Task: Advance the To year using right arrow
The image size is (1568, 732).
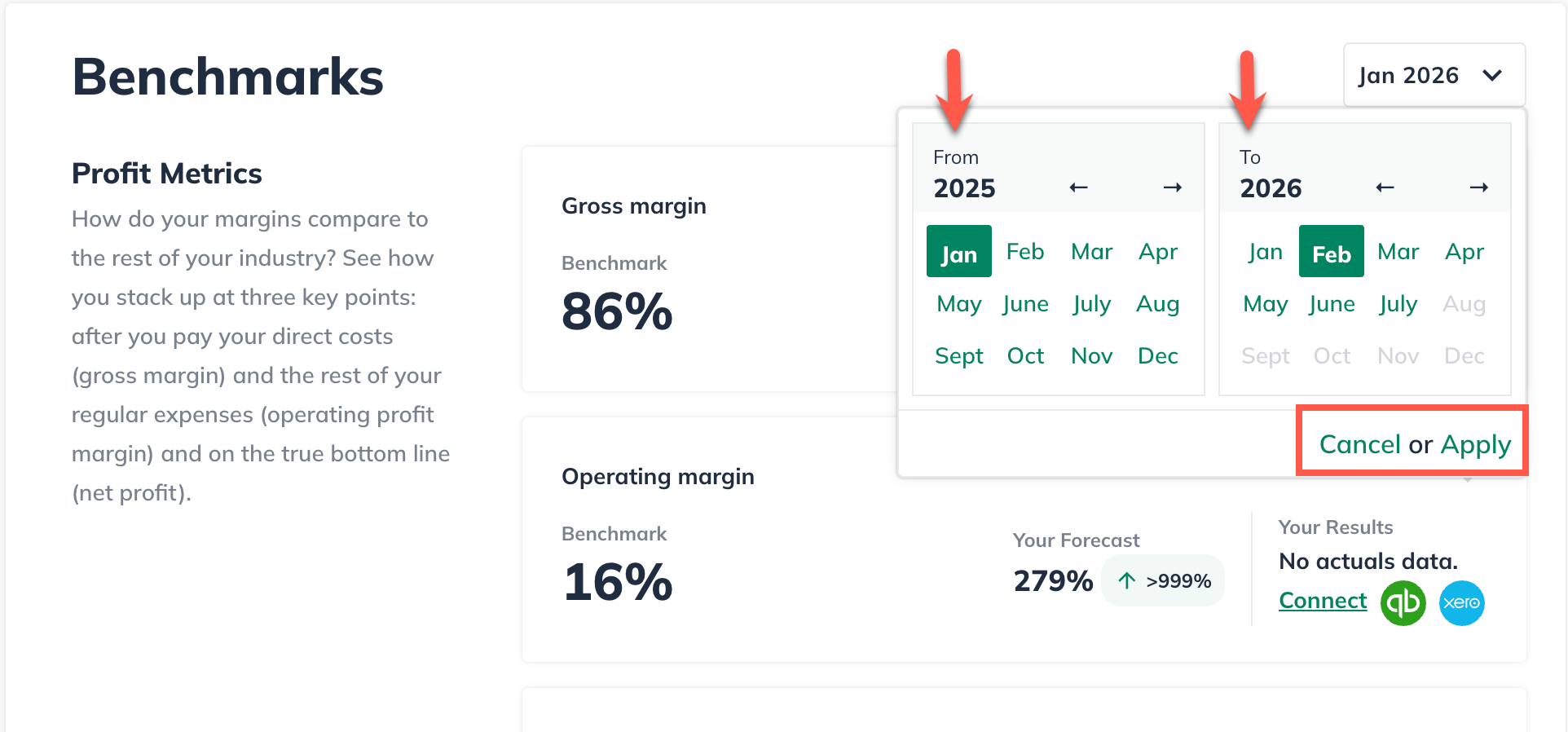Action: pyautogui.click(x=1479, y=187)
